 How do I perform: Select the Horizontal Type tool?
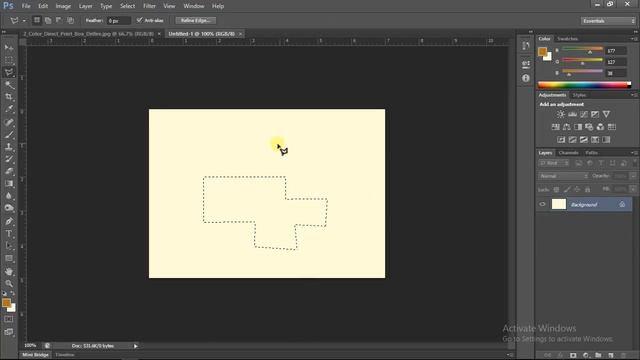9,233
